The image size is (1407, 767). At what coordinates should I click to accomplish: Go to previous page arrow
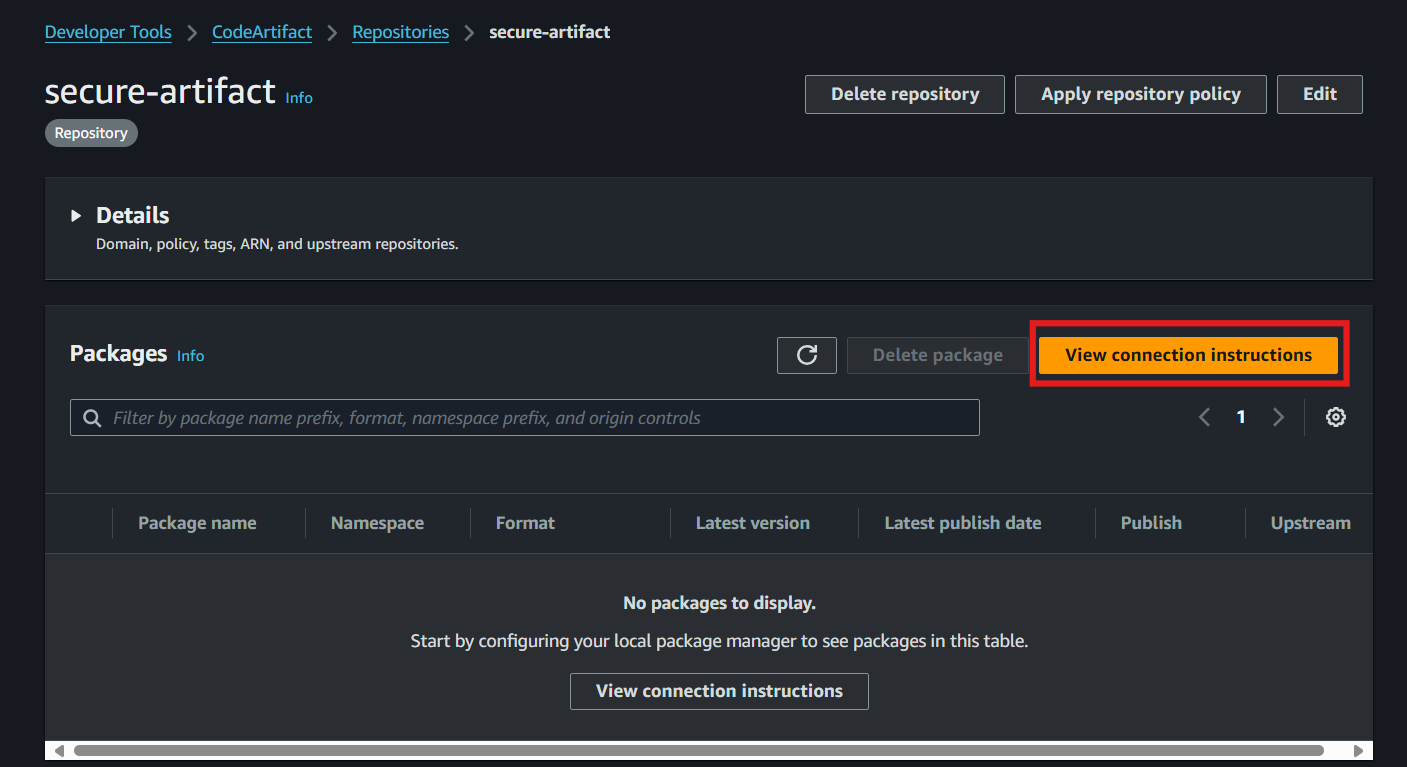1205,418
